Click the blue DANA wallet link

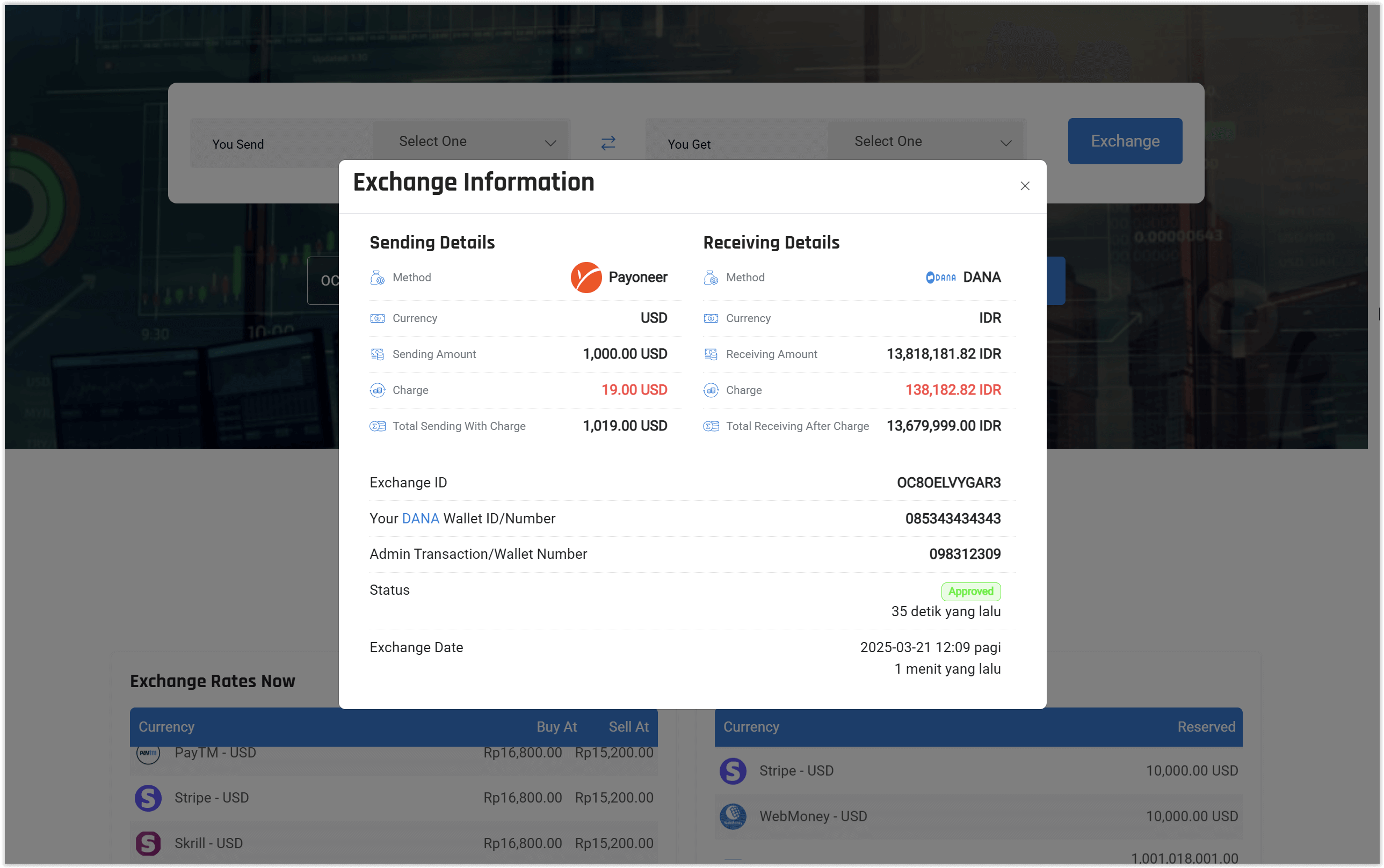point(421,519)
